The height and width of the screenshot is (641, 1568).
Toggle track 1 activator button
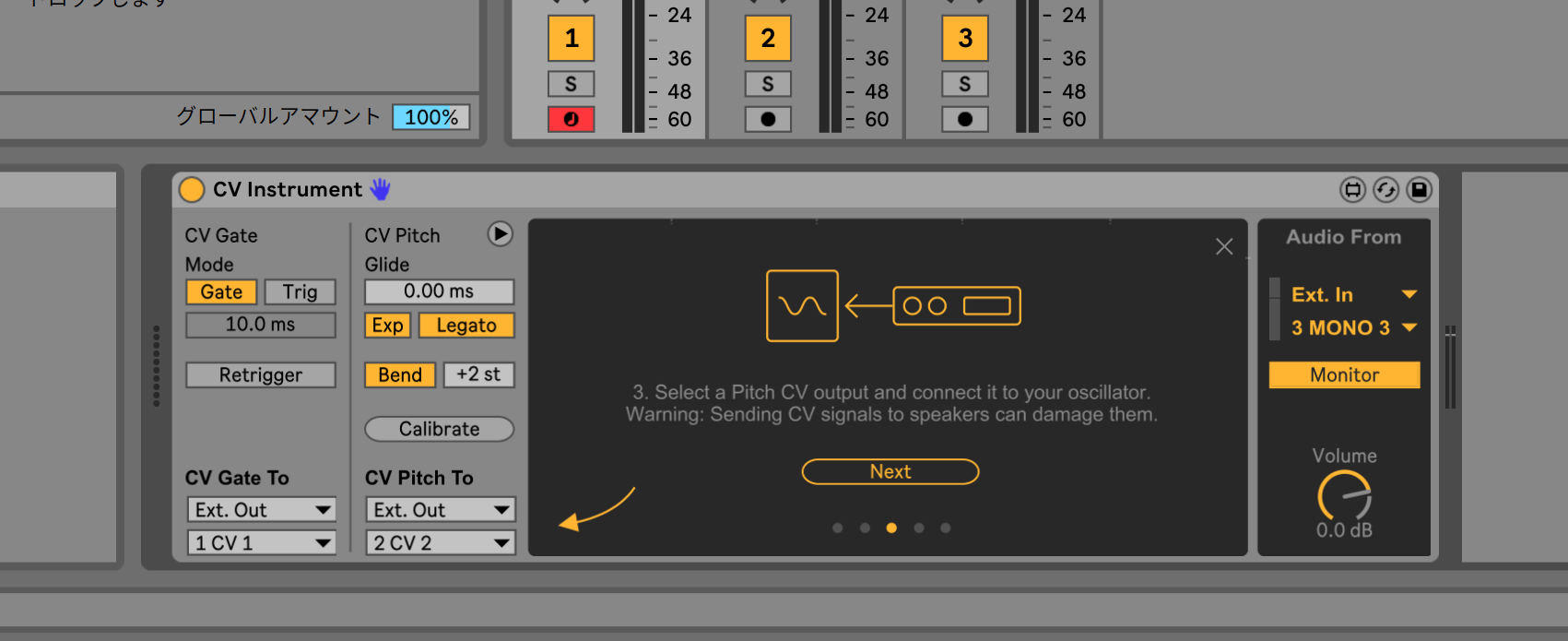[572, 39]
